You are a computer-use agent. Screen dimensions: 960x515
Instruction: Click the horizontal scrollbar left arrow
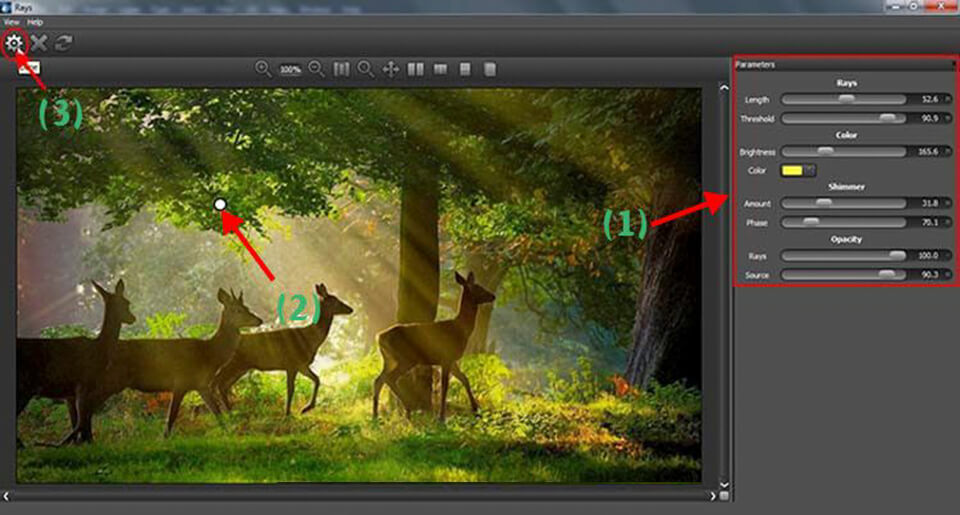click(6, 496)
